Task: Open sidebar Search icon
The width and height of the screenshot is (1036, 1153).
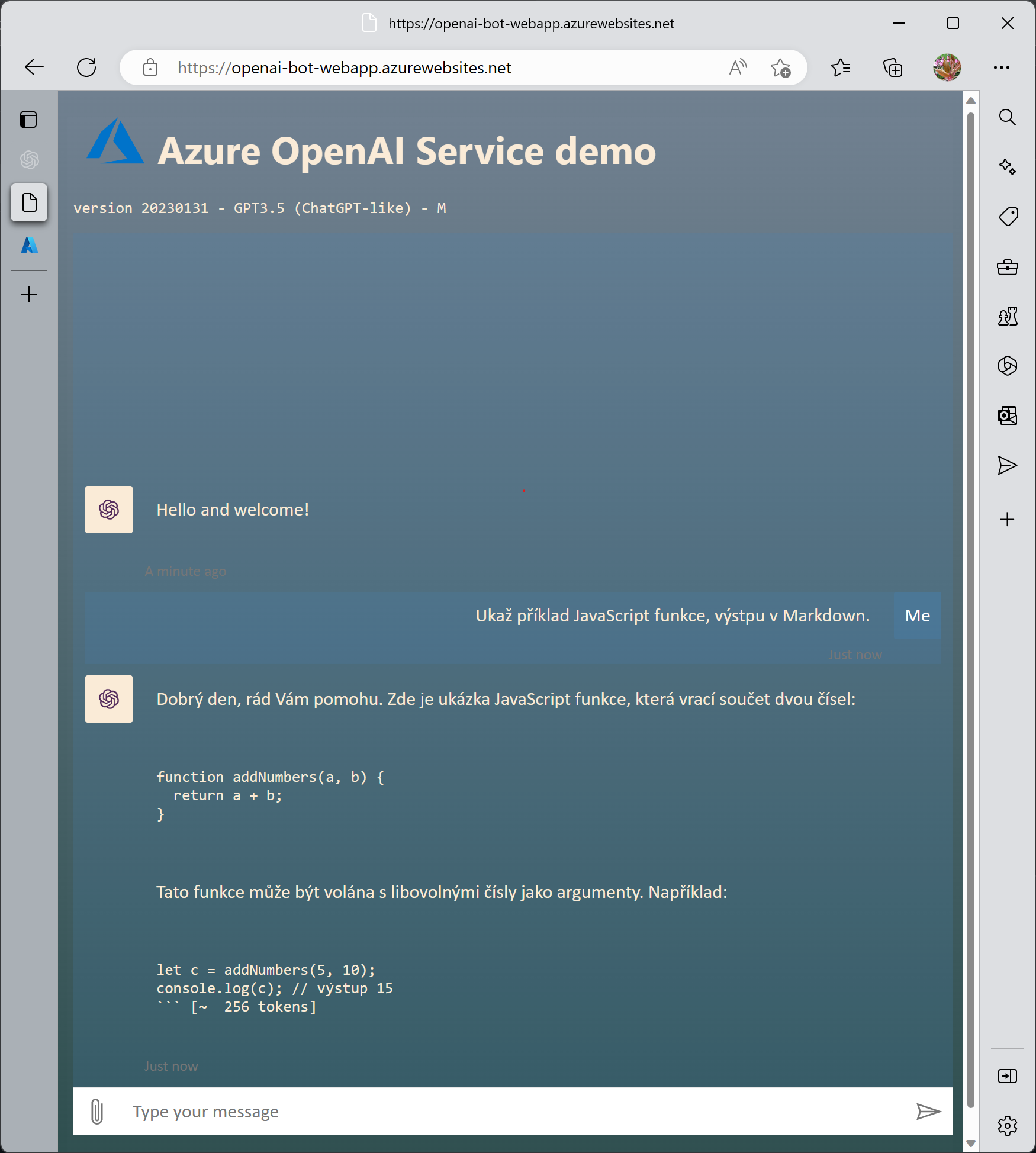Action: (x=1007, y=117)
